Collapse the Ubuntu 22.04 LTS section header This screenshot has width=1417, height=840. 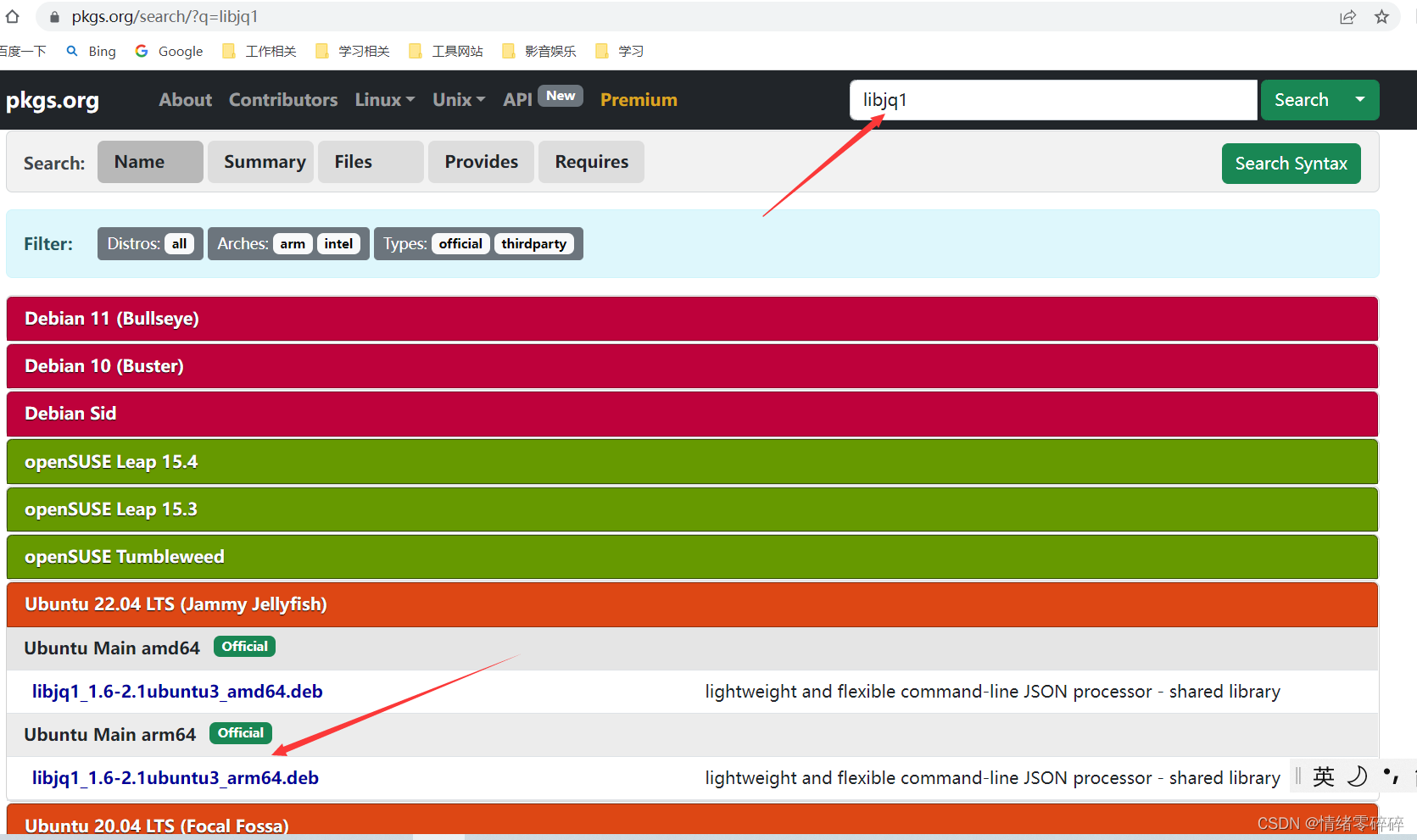pyautogui.click(x=176, y=604)
